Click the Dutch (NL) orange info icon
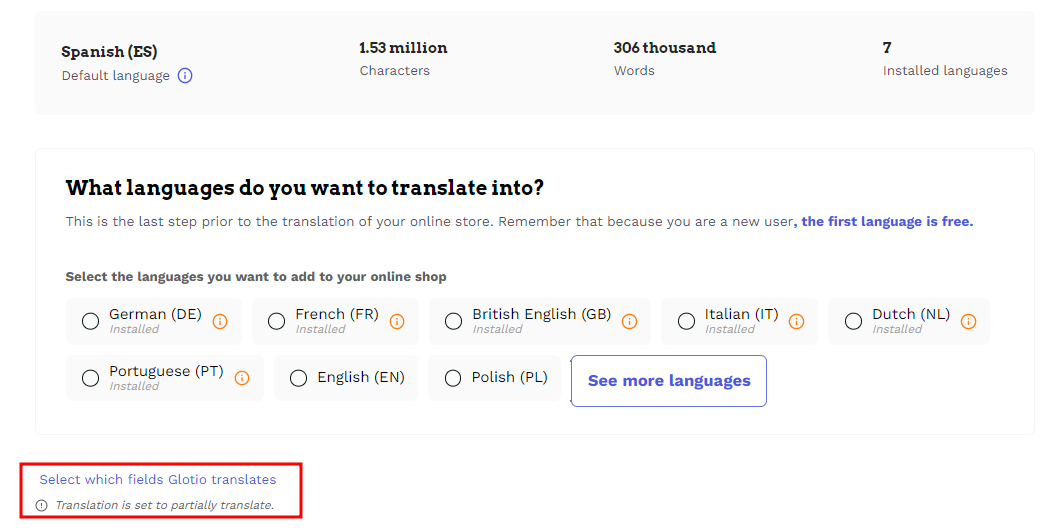The image size is (1053, 528). pos(968,322)
